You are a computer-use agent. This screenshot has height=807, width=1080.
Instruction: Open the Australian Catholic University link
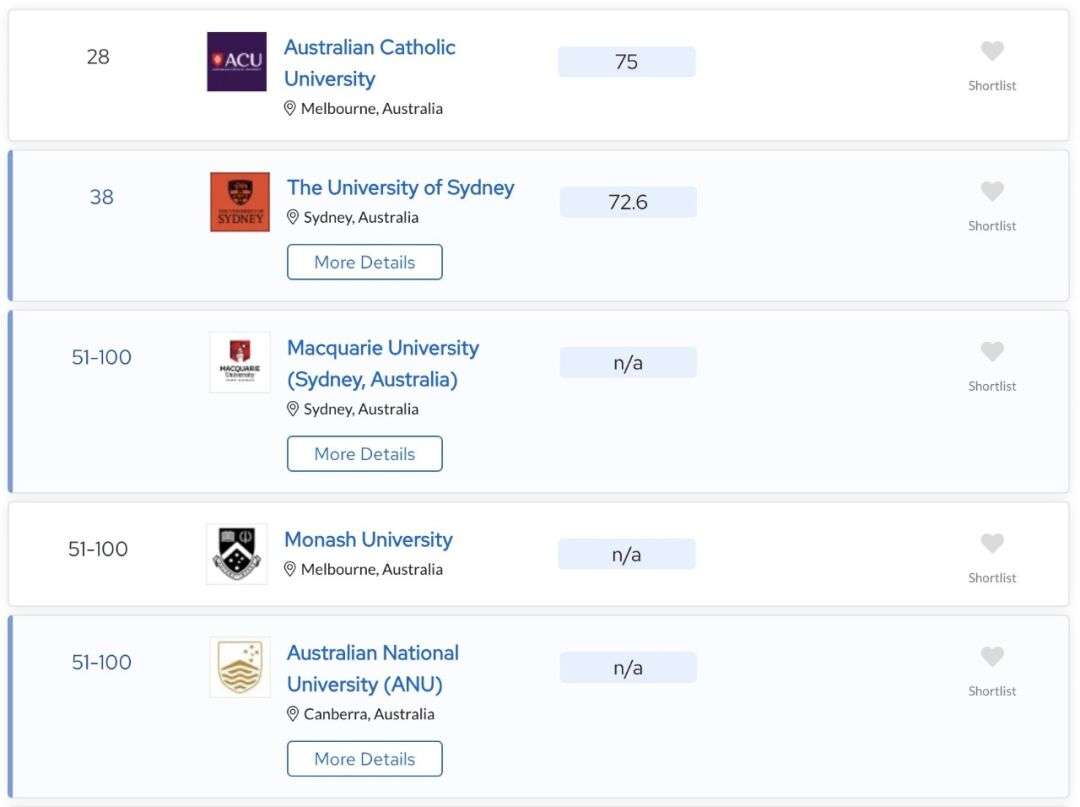[370, 63]
